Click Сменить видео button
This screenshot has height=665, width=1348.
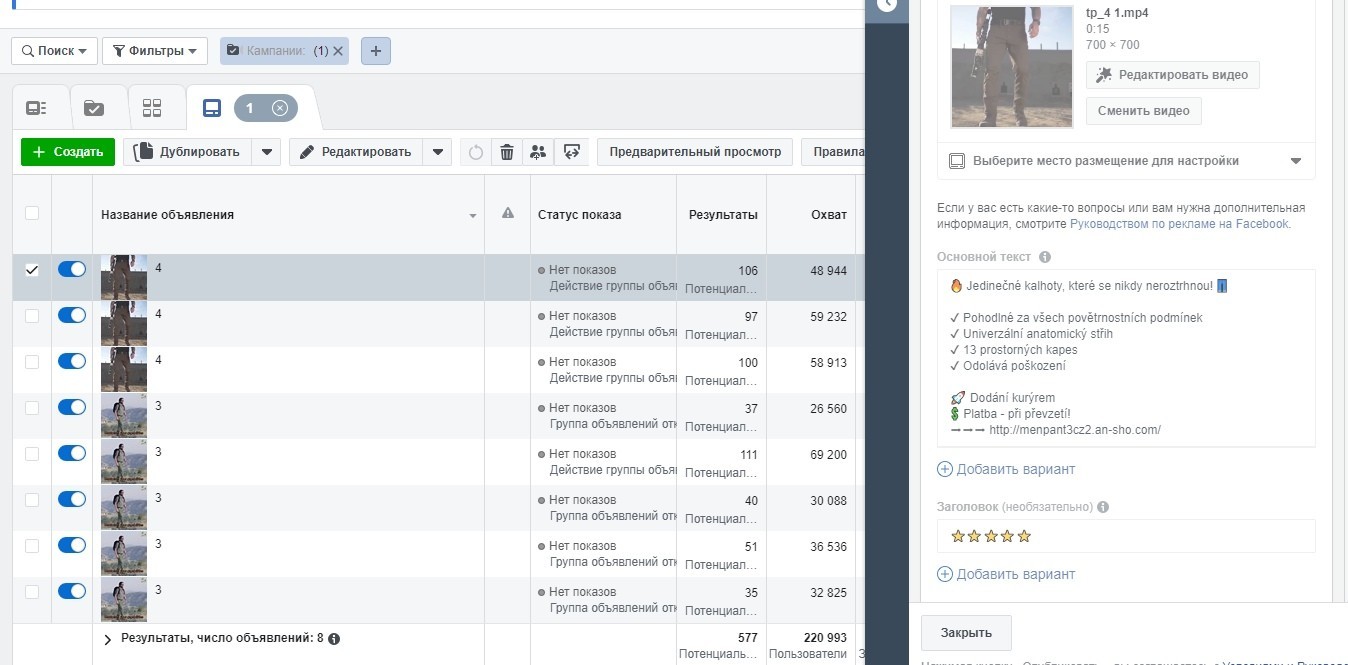pyautogui.click(x=1144, y=111)
